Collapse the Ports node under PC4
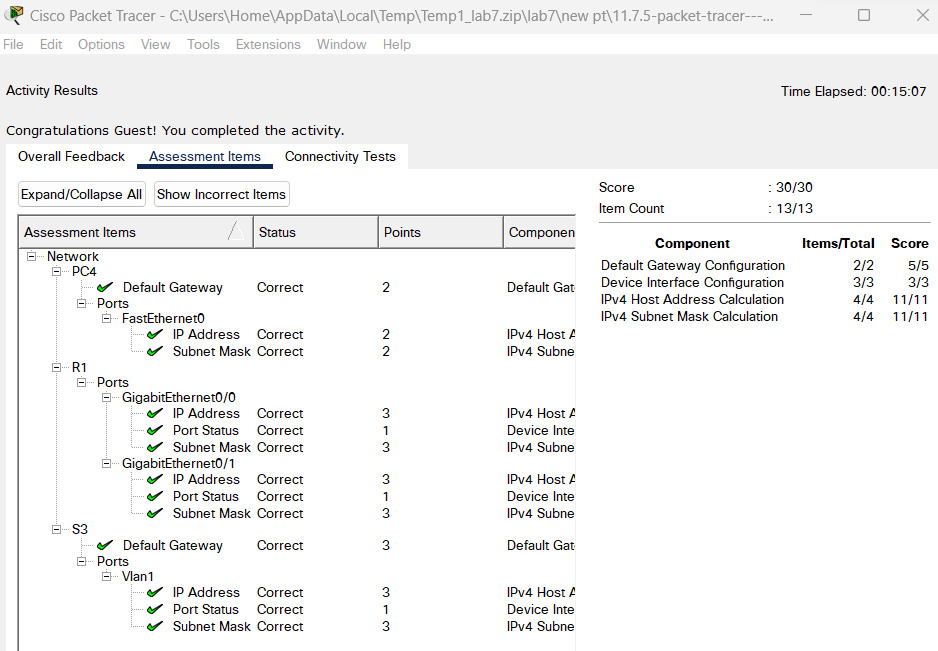 [x=81, y=303]
